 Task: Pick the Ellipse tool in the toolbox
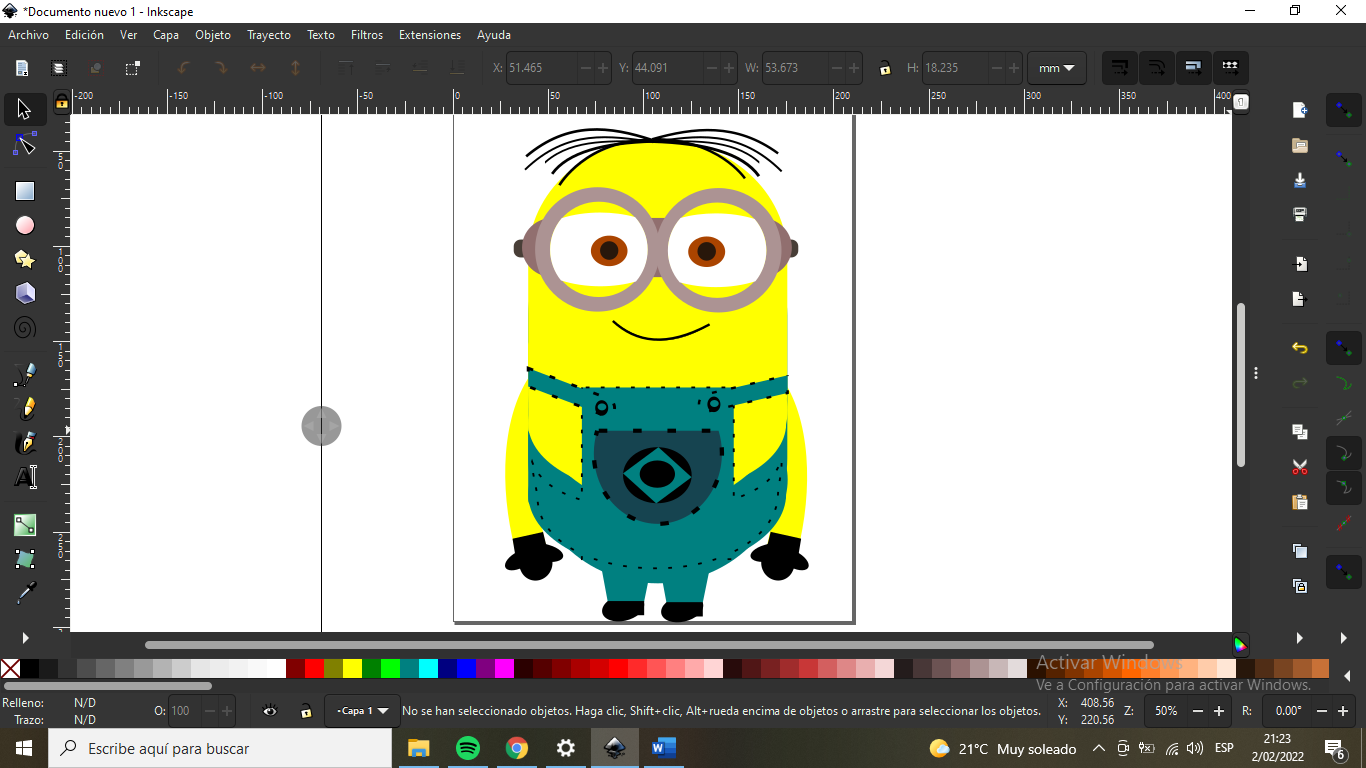(25, 226)
